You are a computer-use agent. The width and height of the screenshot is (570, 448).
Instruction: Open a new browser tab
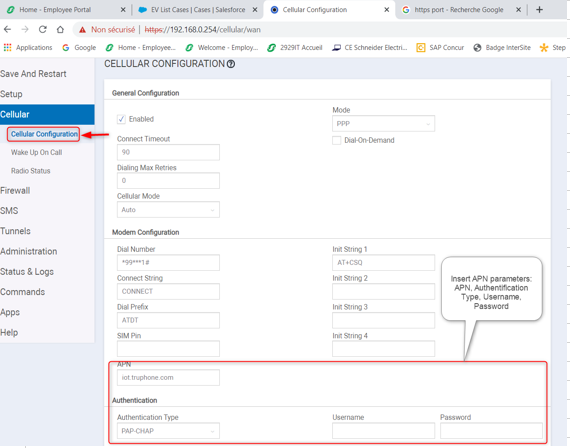point(539,10)
